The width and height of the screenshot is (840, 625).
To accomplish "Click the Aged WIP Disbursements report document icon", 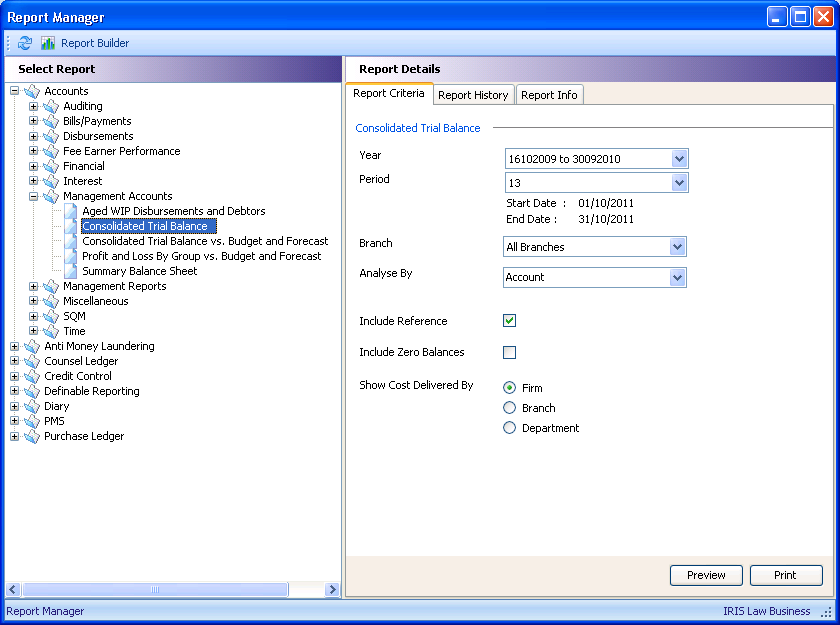I will [71, 211].
